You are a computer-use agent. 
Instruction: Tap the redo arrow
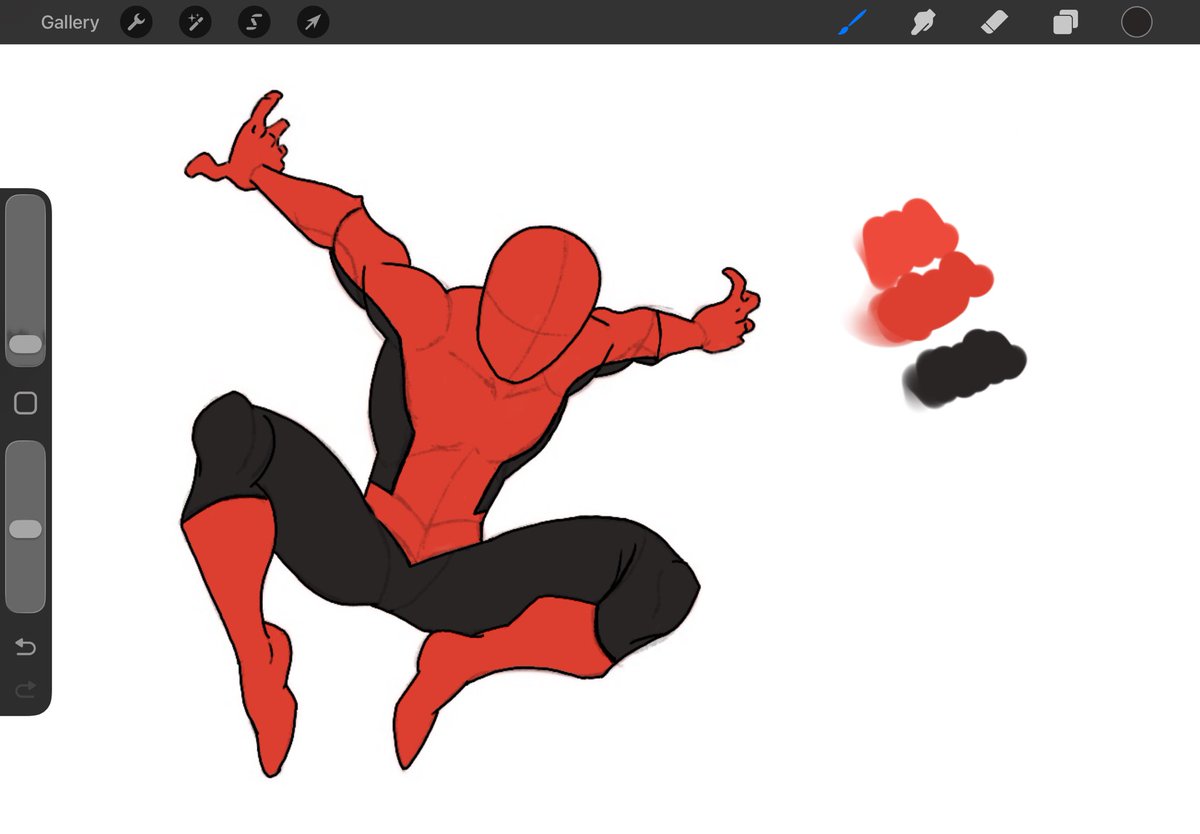pyautogui.click(x=26, y=688)
